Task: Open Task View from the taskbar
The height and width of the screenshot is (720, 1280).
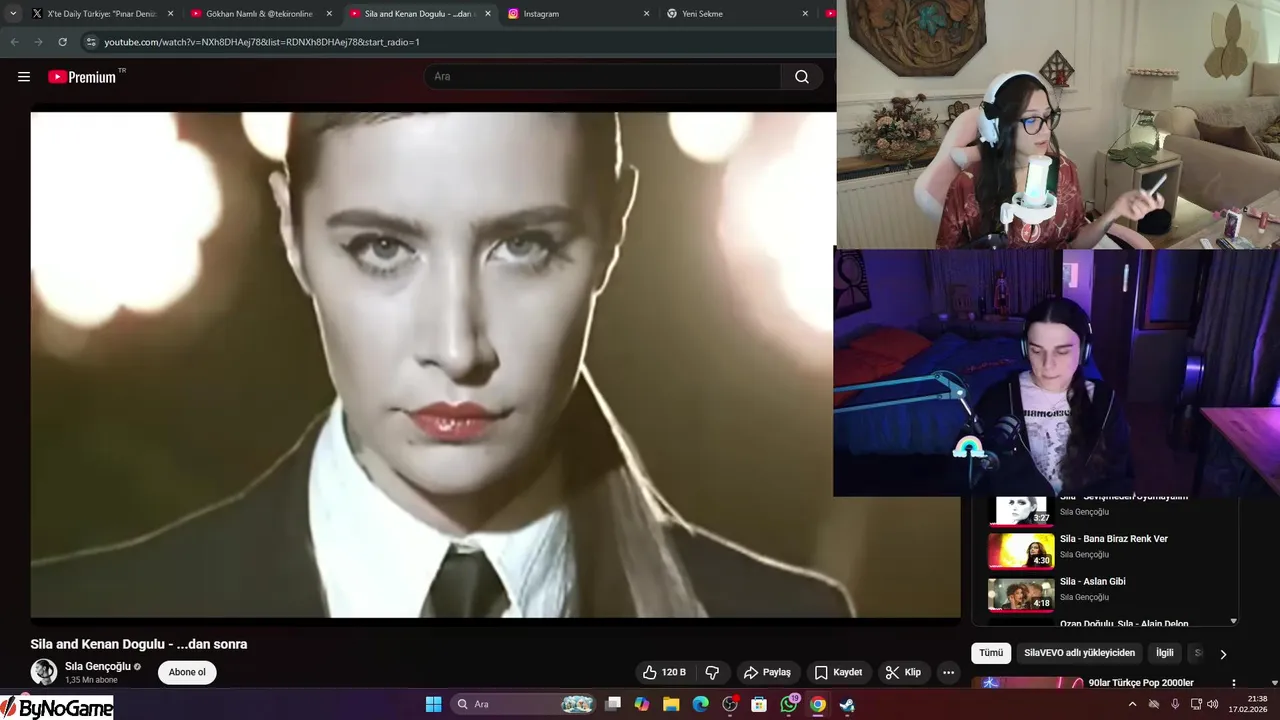Action: tap(613, 704)
